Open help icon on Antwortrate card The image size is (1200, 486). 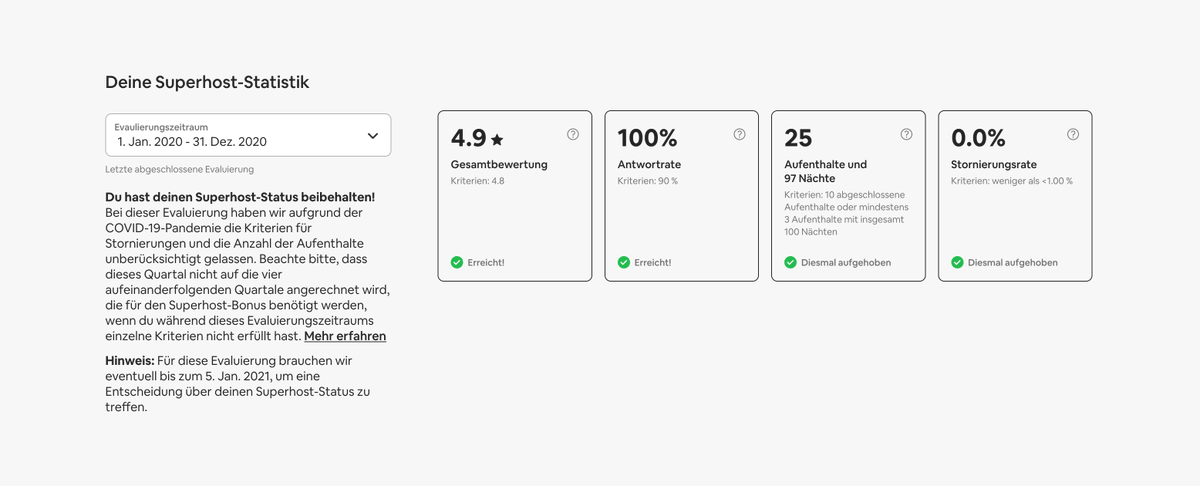(740, 134)
